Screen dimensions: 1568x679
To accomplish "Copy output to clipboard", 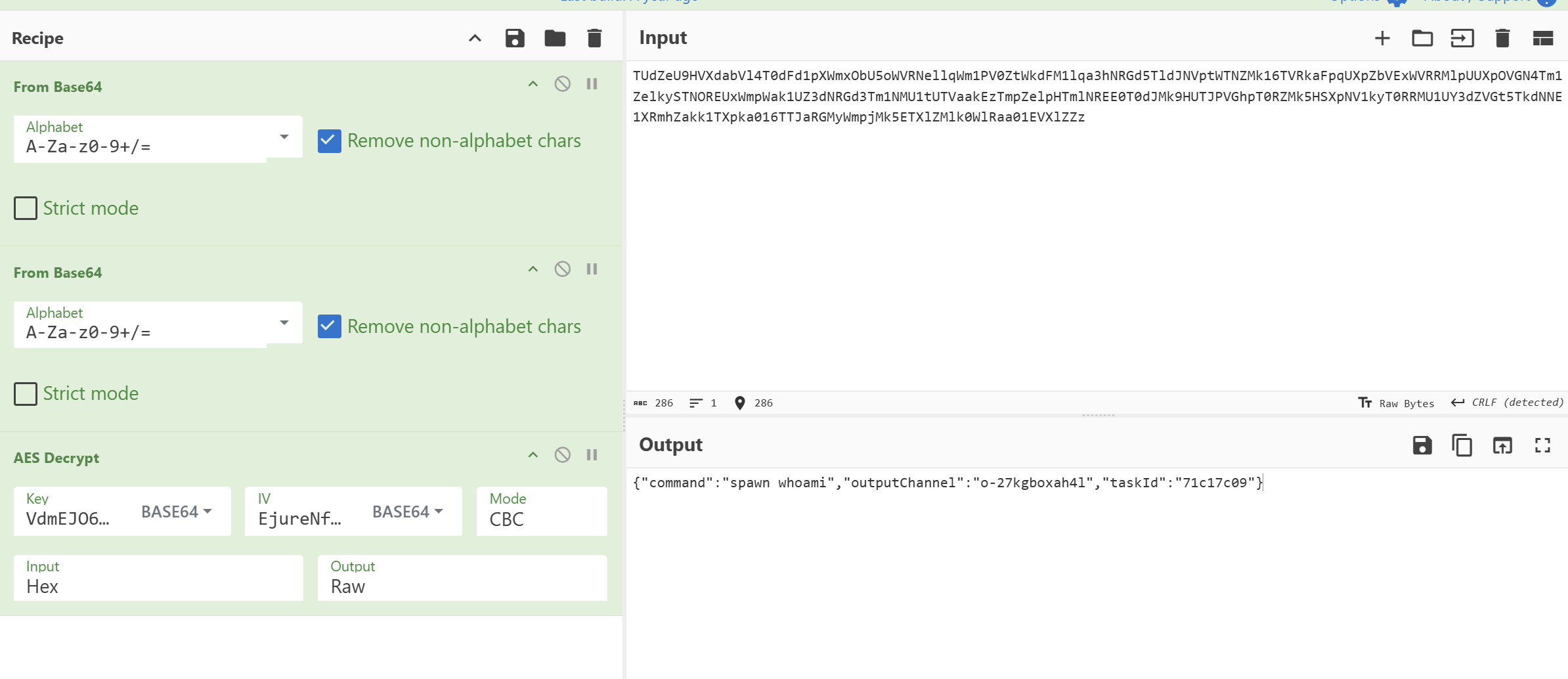I will (1462, 445).
